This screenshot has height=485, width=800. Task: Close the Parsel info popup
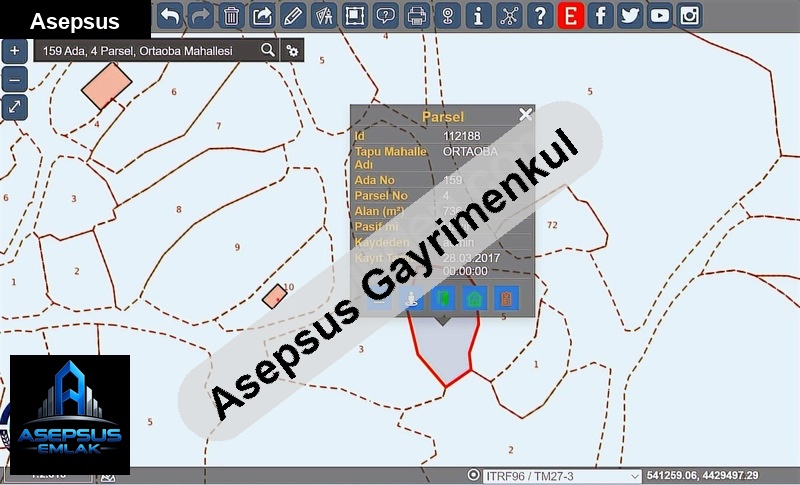click(x=525, y=115)
